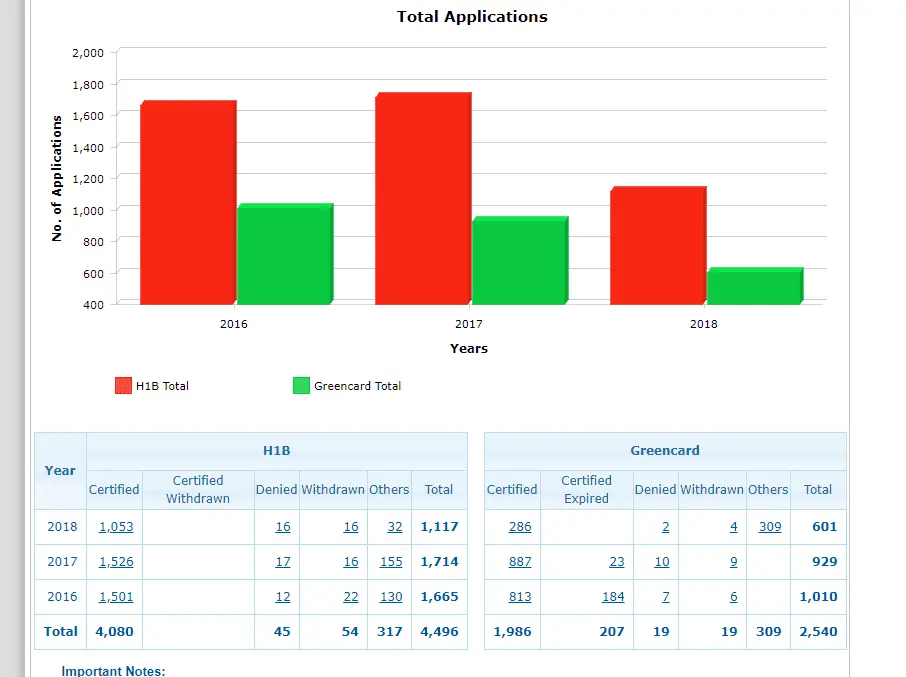Click the 2018 H1B red bar
This screenshot has height=677, width=906.
[x=657, y=245]
